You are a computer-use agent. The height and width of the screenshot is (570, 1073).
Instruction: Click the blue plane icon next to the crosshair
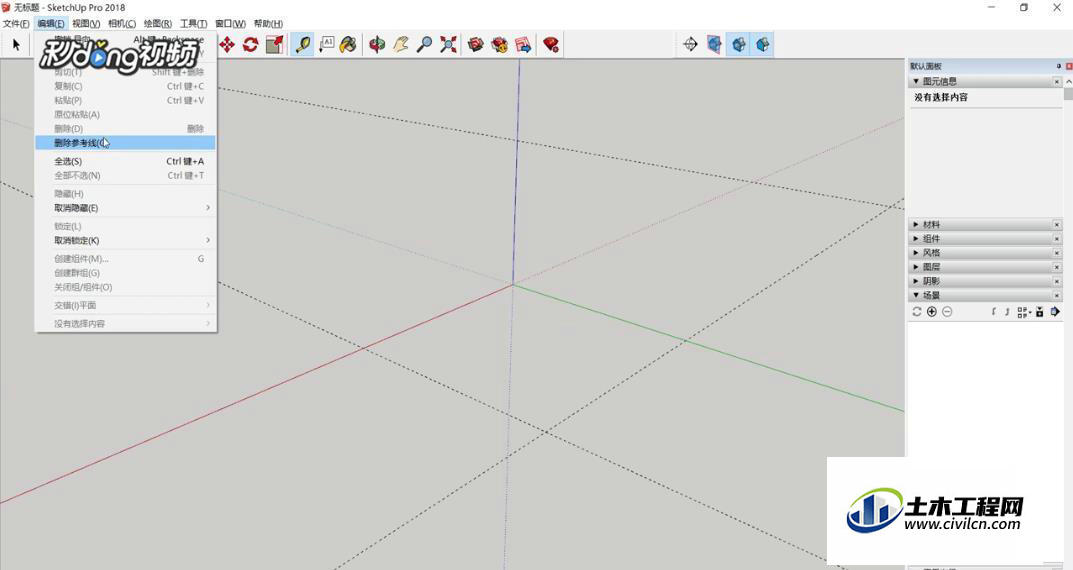point(714,45)
